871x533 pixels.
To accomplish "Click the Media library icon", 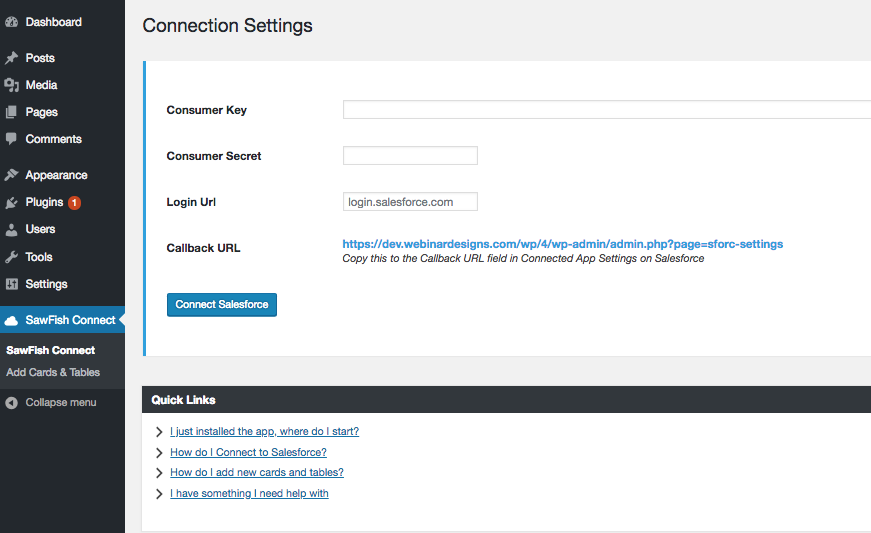I will [x=11, y=85].
